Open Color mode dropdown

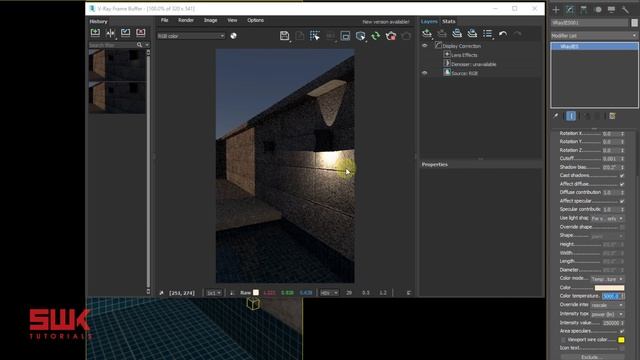pyautogui.click(x=607, y=279)
